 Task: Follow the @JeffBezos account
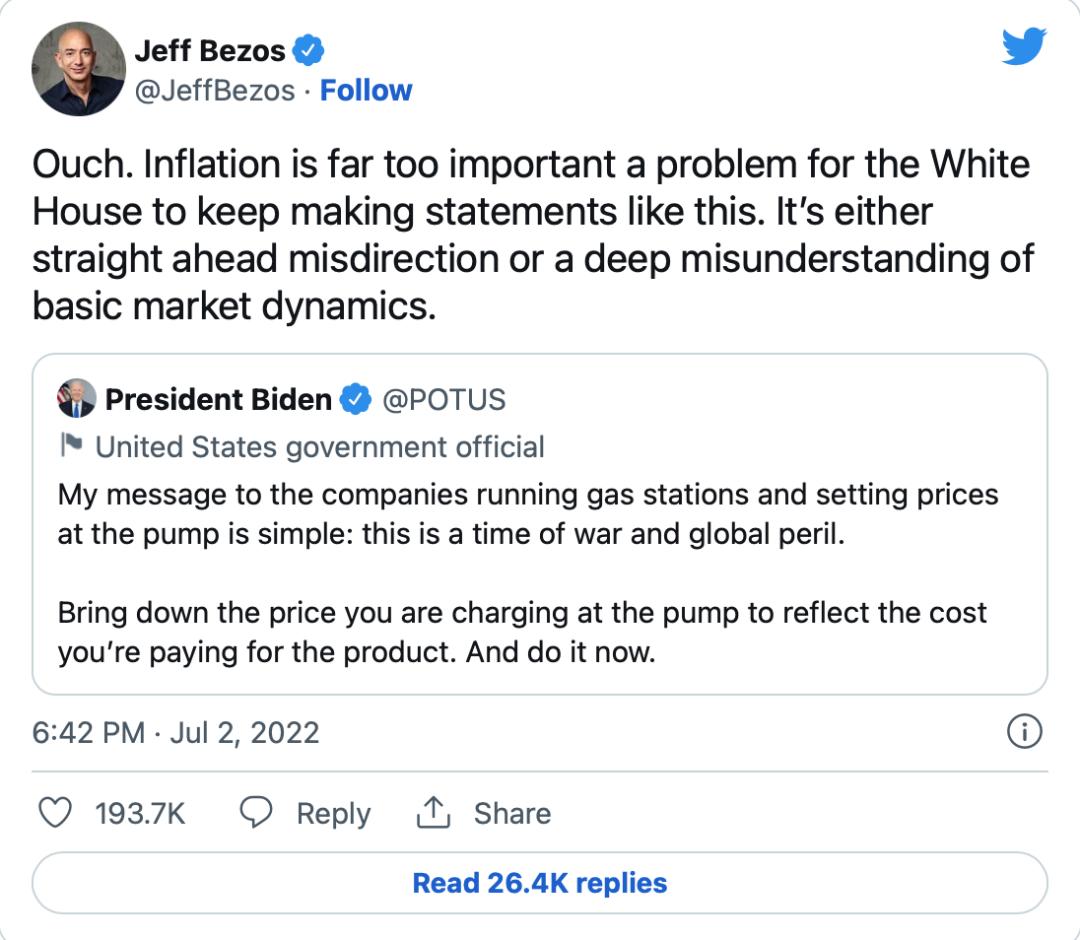pos(366,90)
